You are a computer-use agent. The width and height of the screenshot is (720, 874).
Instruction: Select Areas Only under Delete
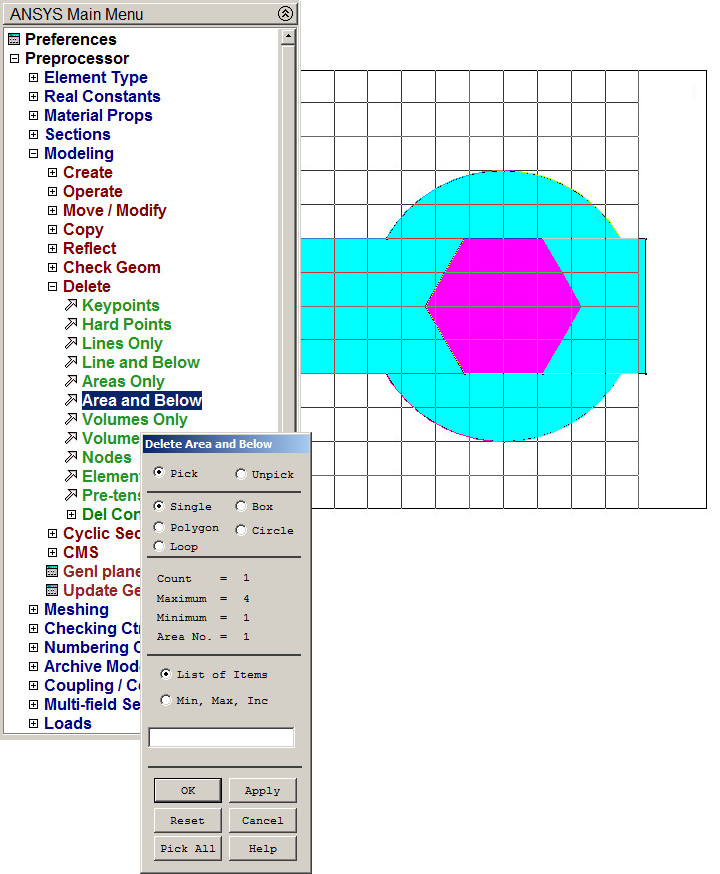pos(123,381)
